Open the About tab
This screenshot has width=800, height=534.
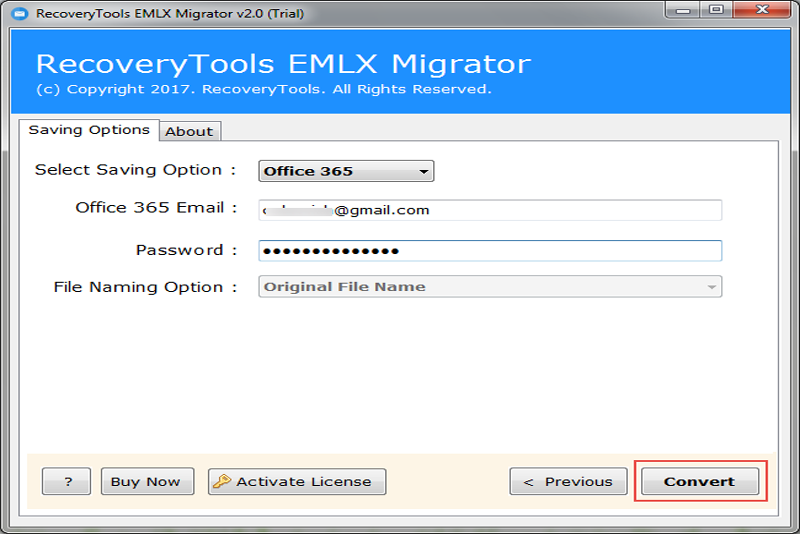pos(189,132)
